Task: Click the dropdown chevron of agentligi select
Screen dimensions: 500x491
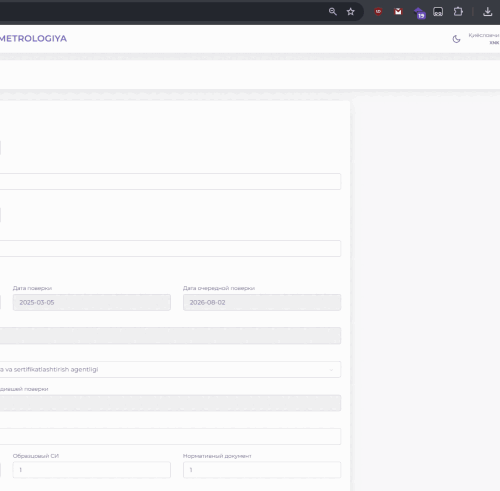Action: pyautogui.click(x=331, y=370)
